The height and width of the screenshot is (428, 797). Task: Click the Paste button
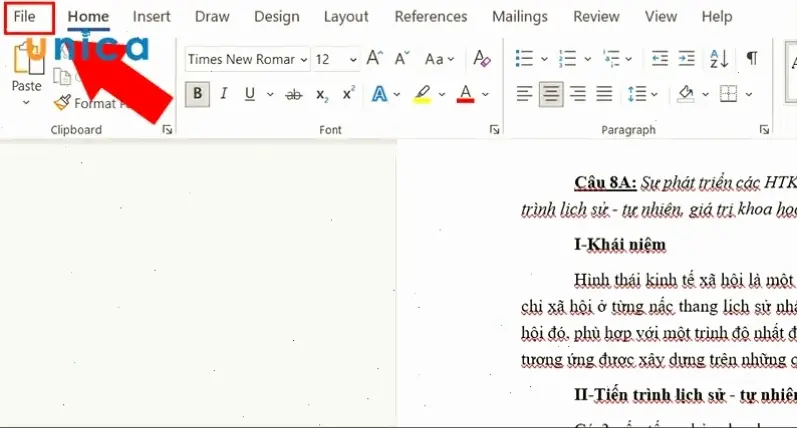click(26, 66)
